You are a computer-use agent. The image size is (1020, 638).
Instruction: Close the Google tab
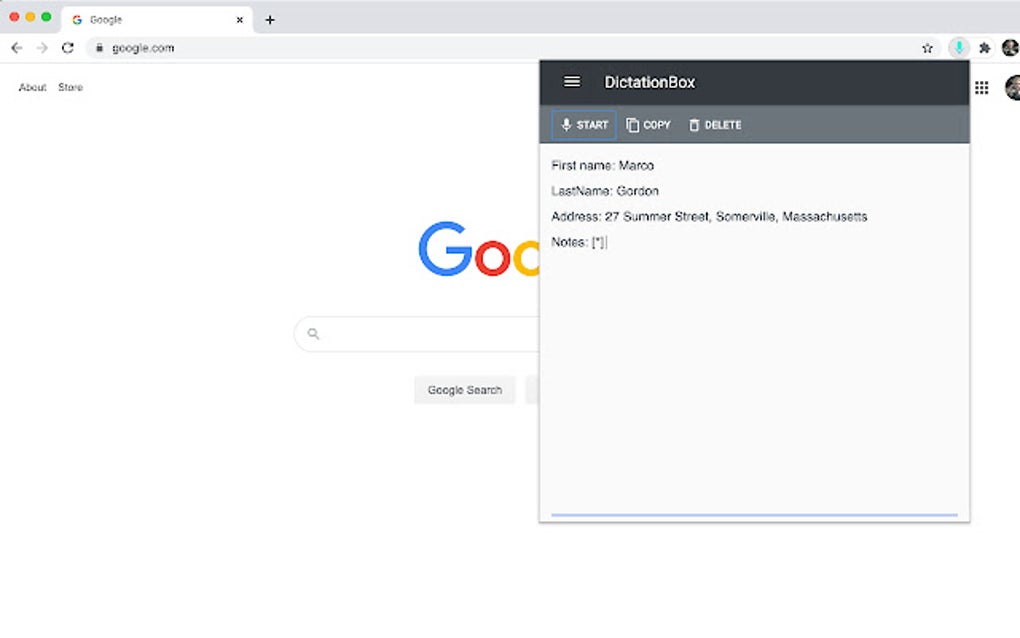click(240, 20)
